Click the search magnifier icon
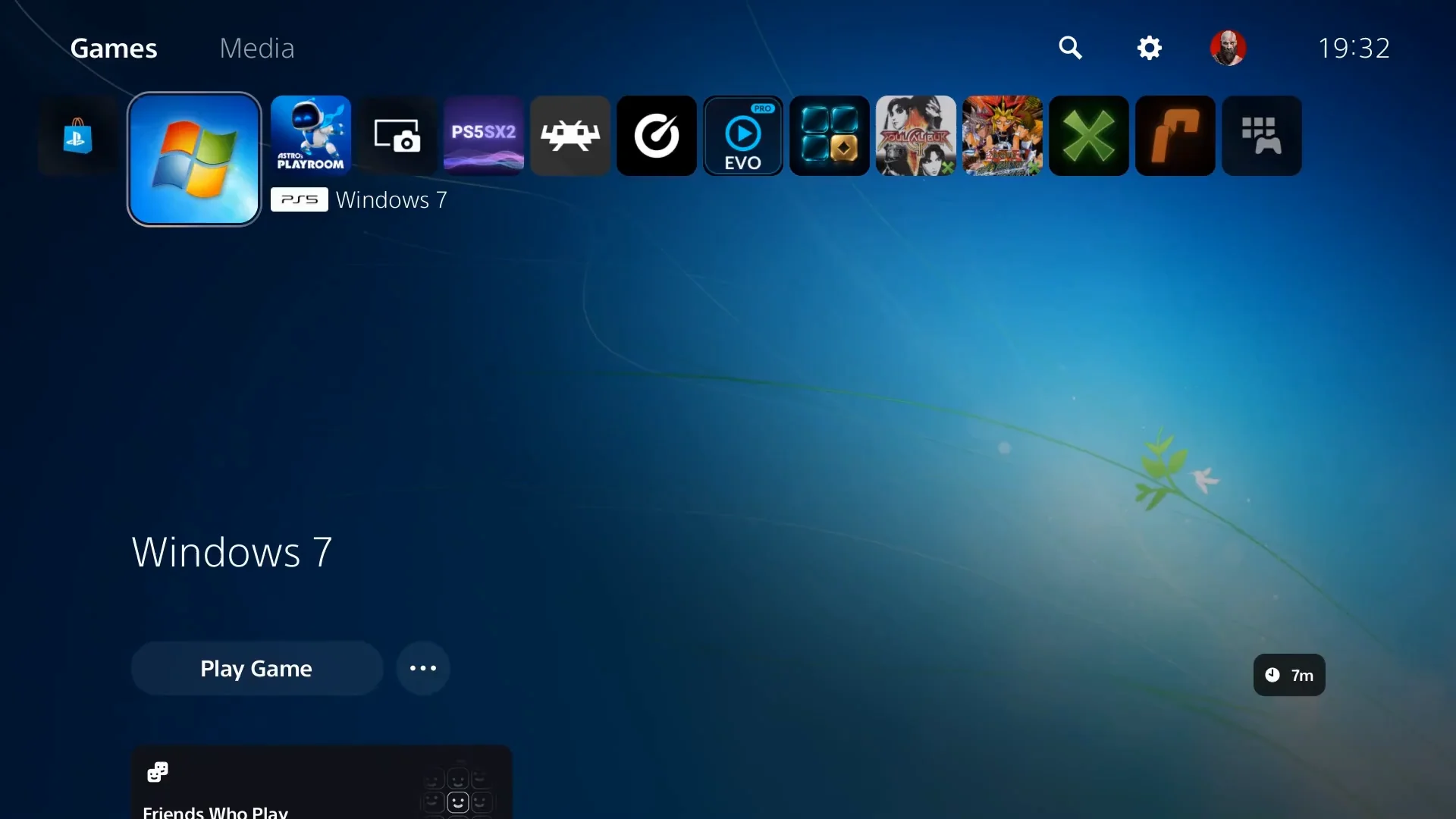Viewport: 1456px width, 819px height. pos(1070,48)
